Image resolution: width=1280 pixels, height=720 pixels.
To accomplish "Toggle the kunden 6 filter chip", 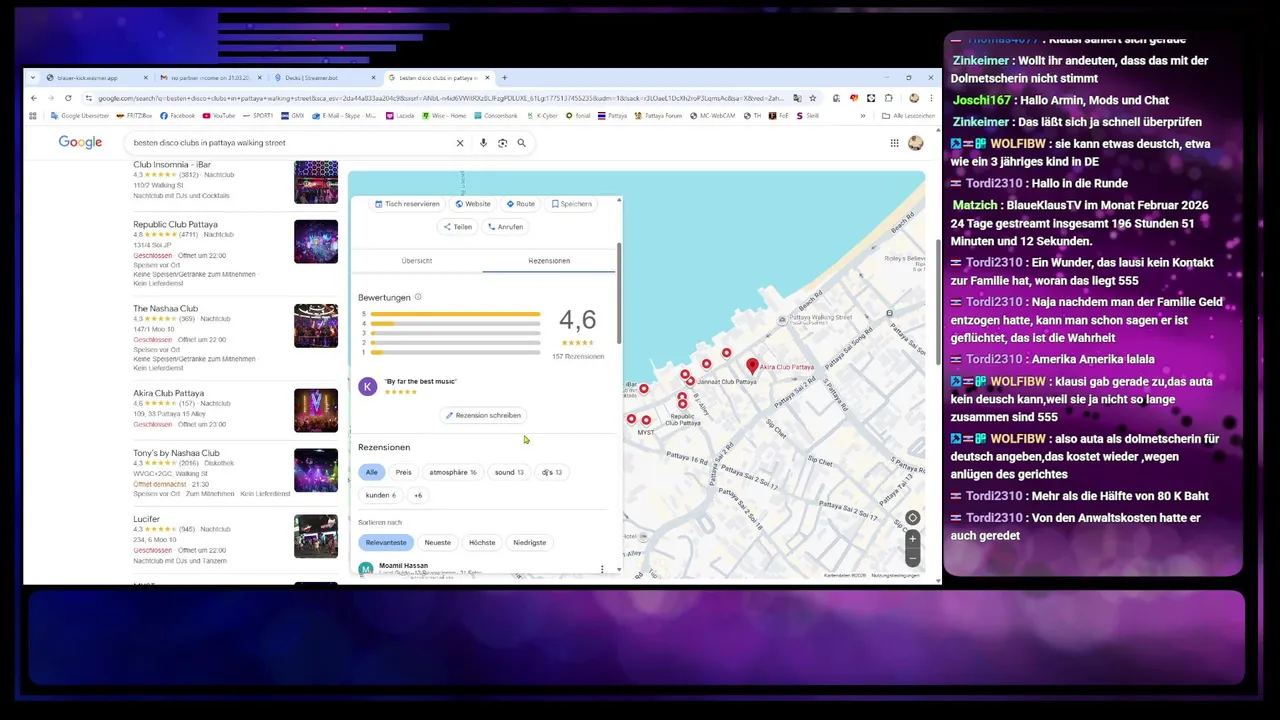I will 381,495.
